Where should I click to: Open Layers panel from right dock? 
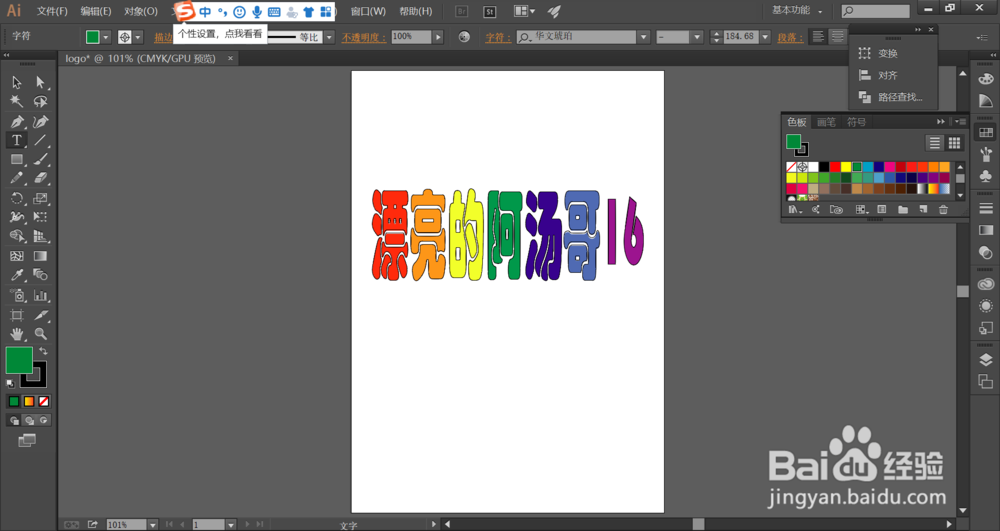tap(985, 360)
